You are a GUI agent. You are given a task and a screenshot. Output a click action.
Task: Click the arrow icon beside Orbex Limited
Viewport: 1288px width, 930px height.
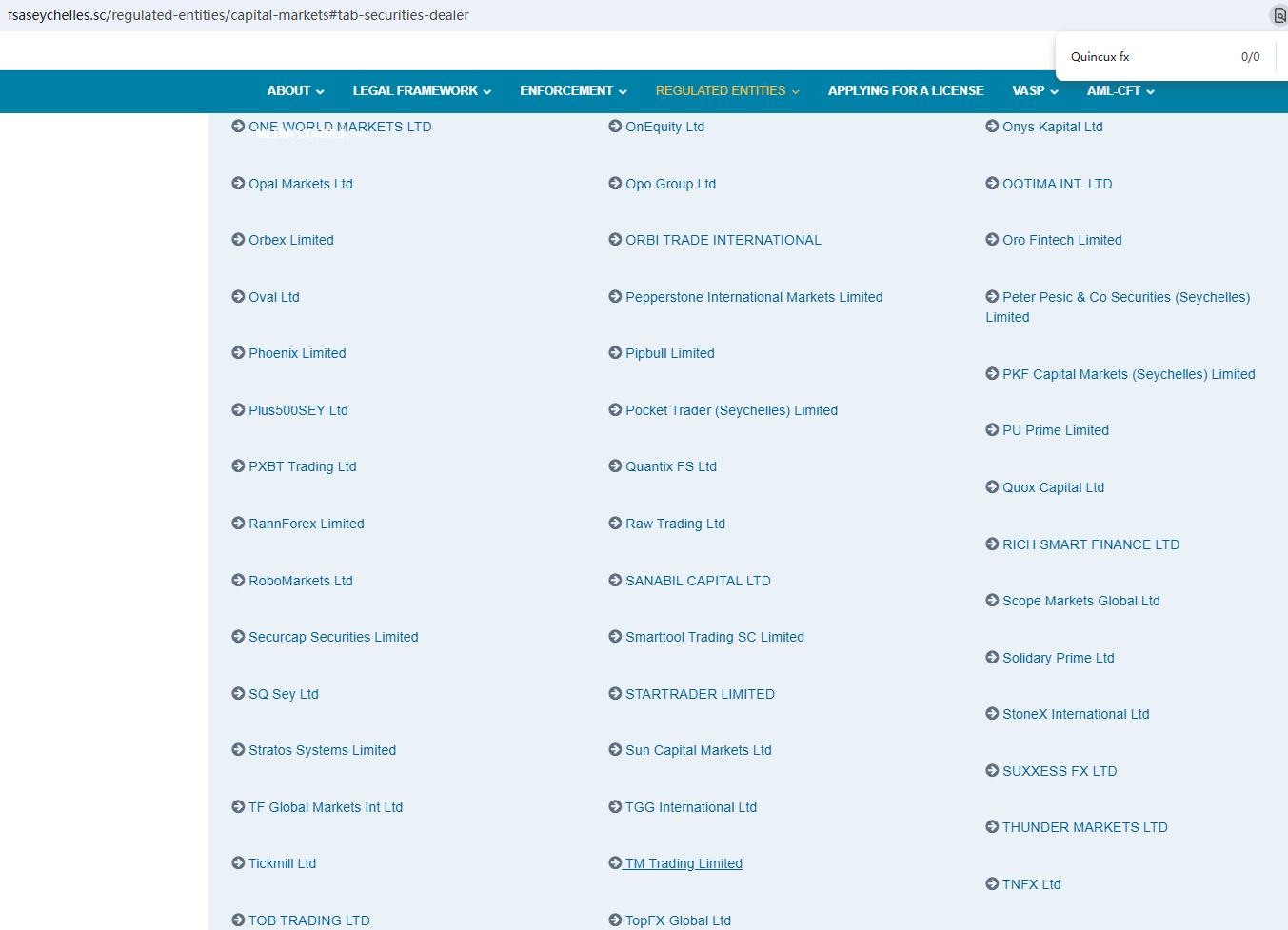click(238, 239)
